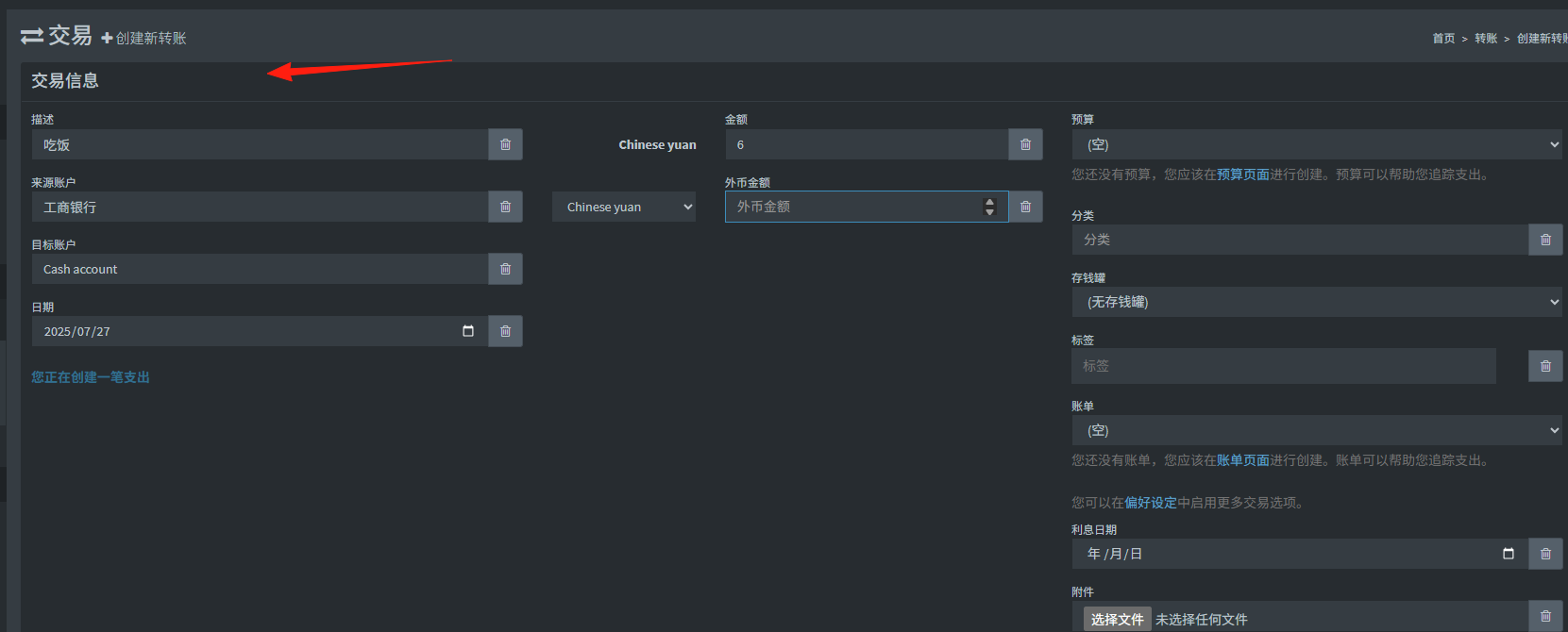
Task: Increase 外币金额 with the stepper arrow
Action: [x=989, y=202]
